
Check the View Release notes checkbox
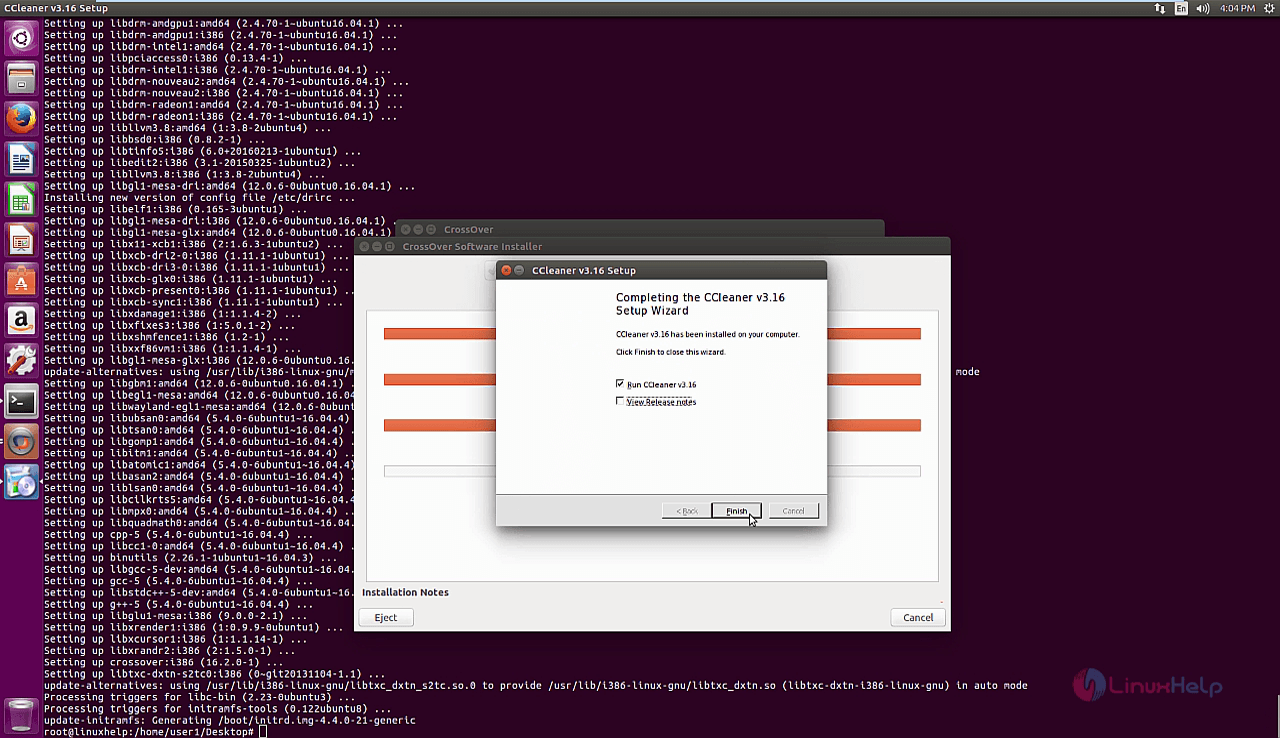point(621,401)
